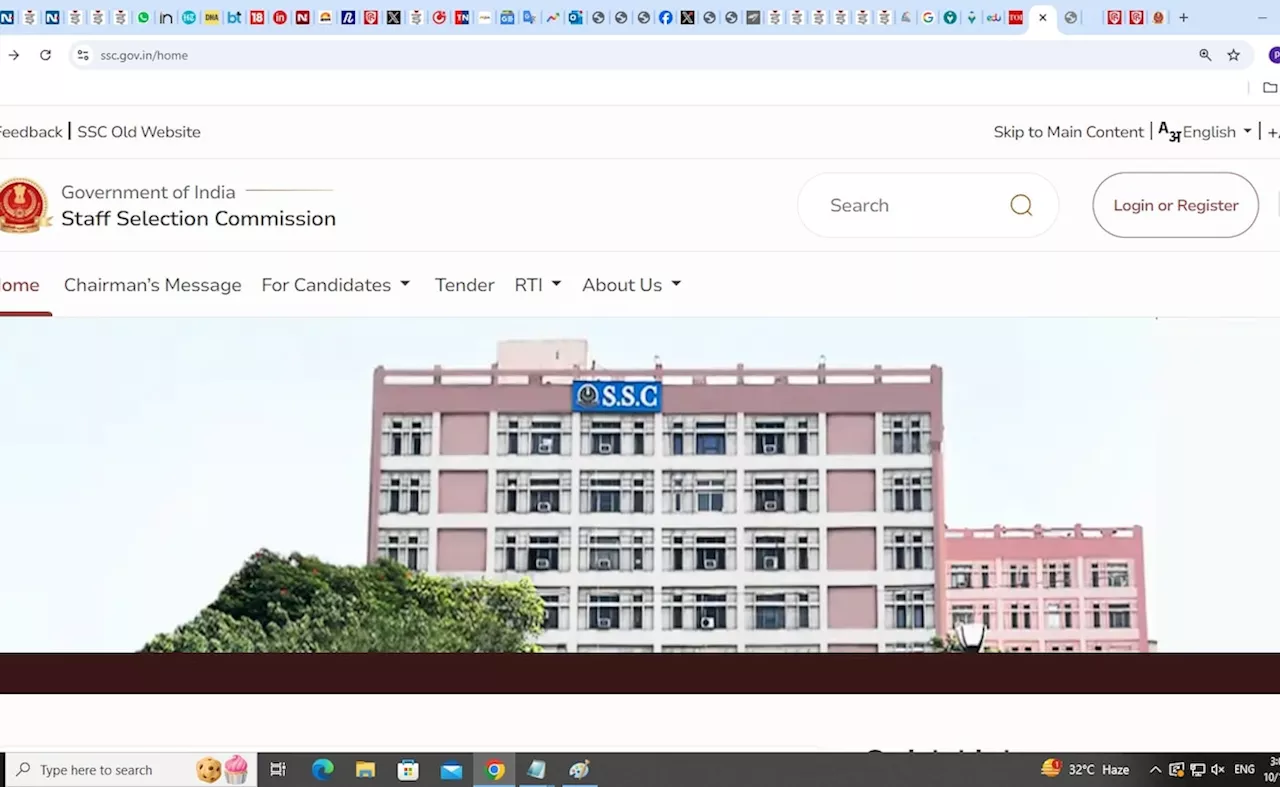Click the ENG language indicator
Image resolution: width=1280 pixels, height=787 pixels.
click(x=1245, y=769)
